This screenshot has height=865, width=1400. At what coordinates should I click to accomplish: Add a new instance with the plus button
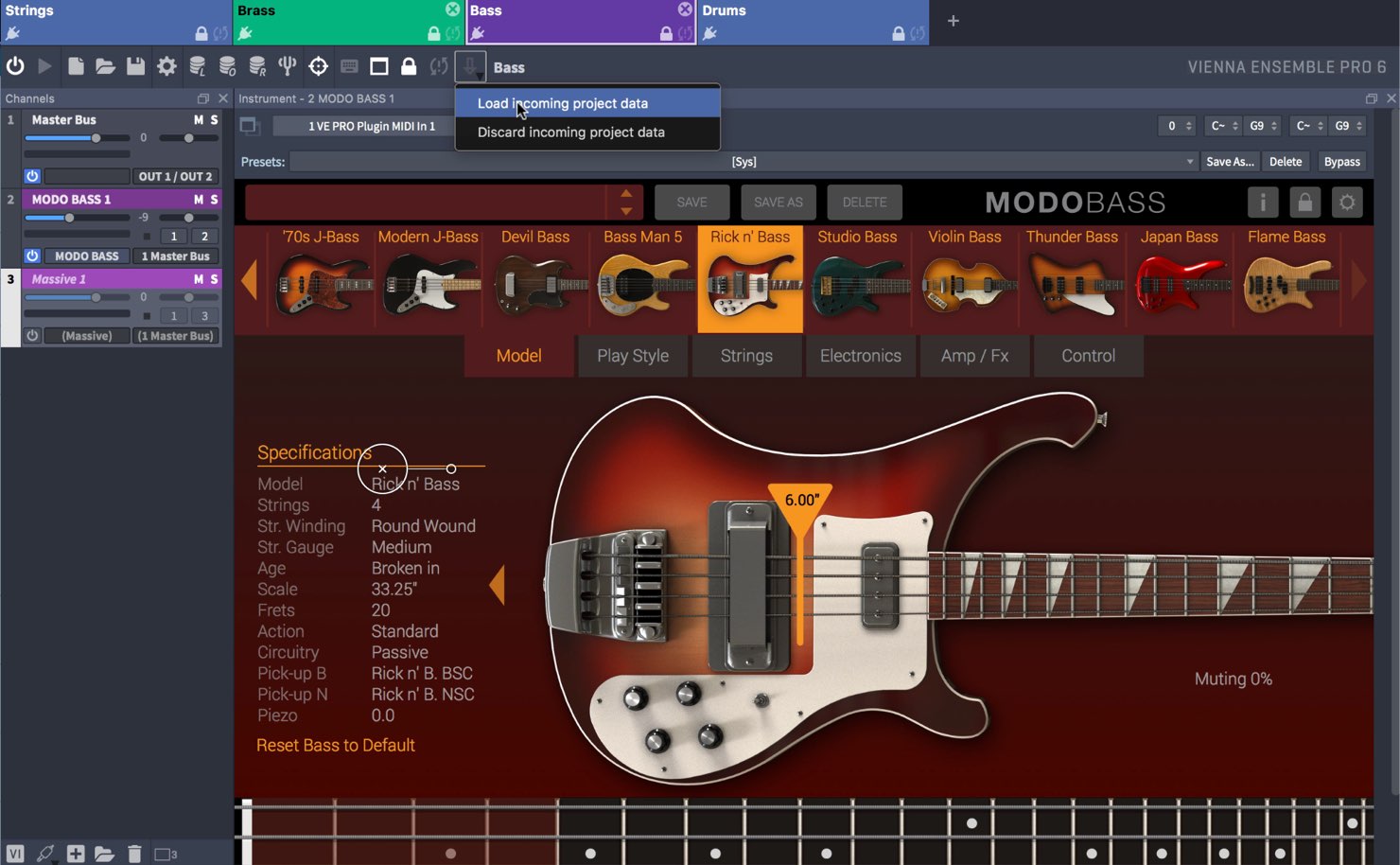(954, 21)
